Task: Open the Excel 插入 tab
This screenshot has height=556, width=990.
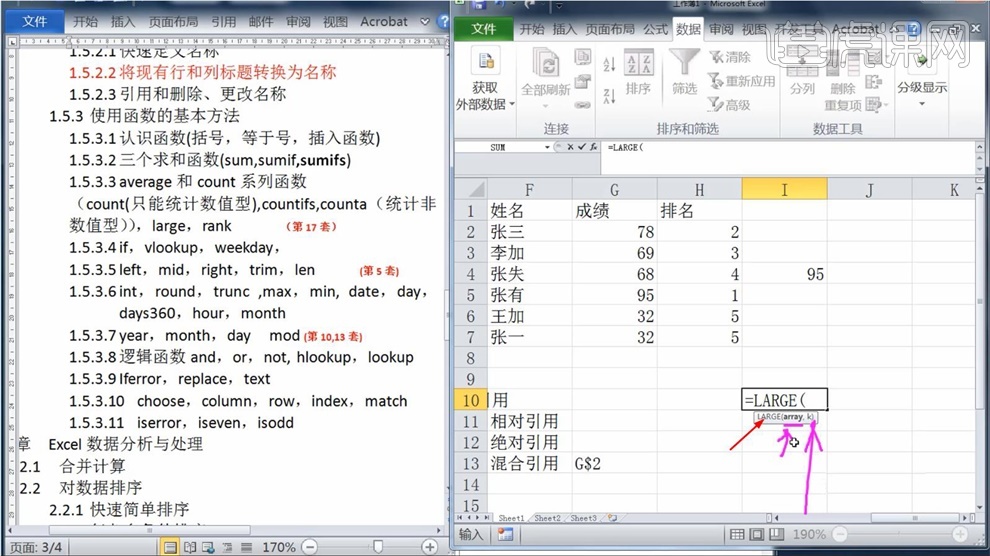Action: click(564, 29)
